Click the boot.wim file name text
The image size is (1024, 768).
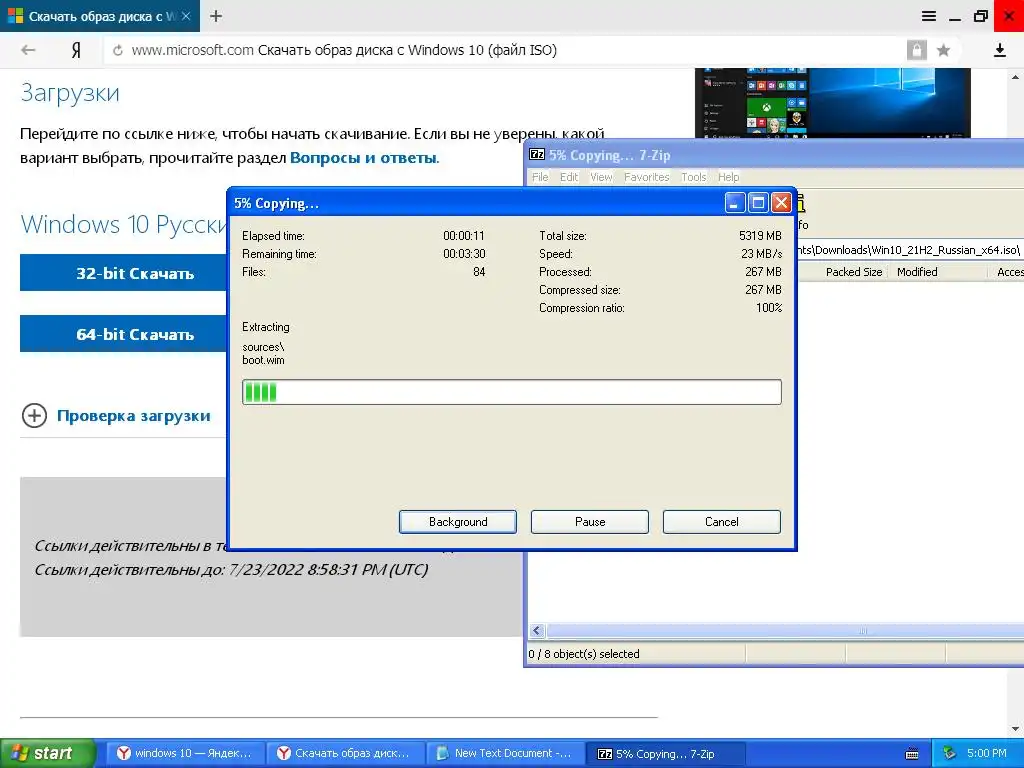(x=263, y=360)
